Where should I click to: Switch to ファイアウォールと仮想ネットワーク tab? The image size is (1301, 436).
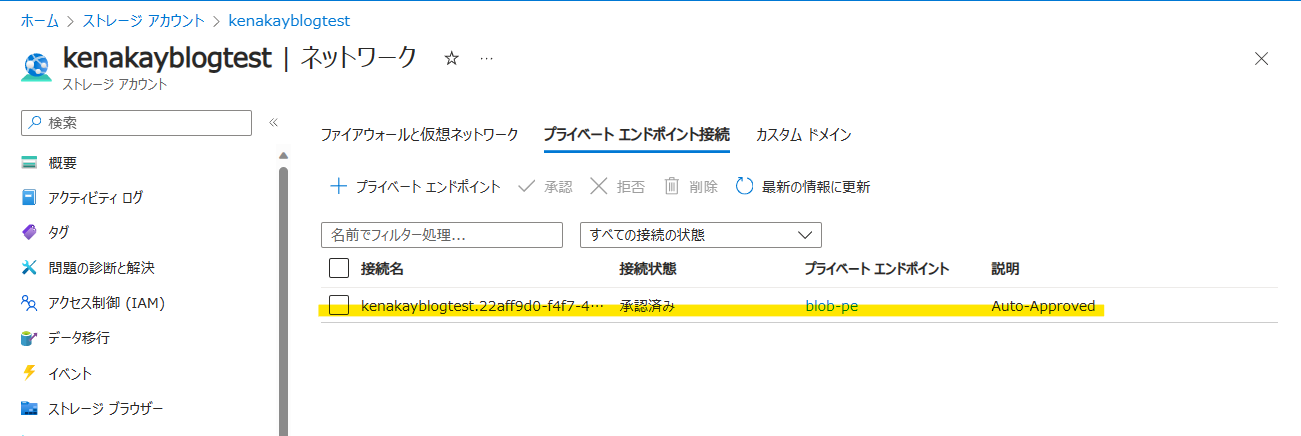point(419,134)
